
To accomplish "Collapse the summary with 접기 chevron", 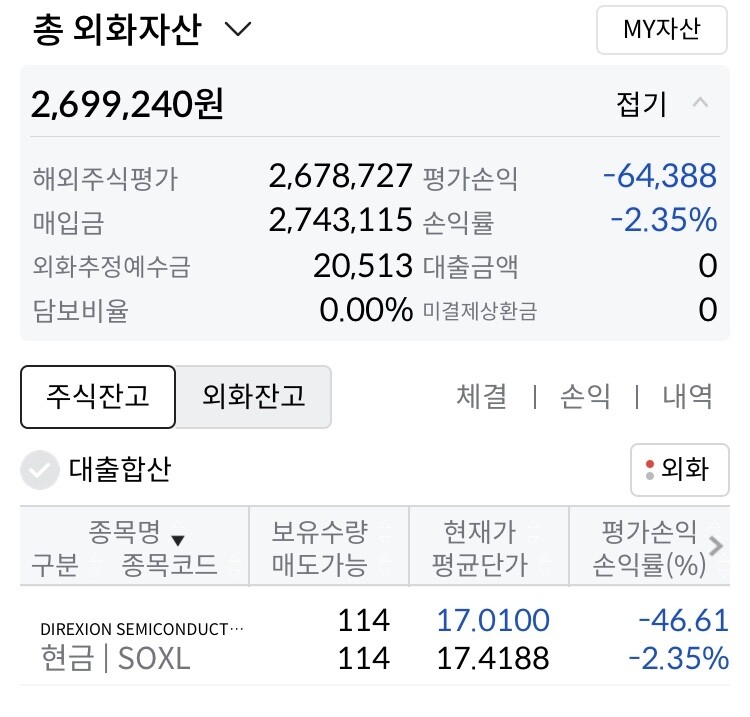I will coord(701,103).
